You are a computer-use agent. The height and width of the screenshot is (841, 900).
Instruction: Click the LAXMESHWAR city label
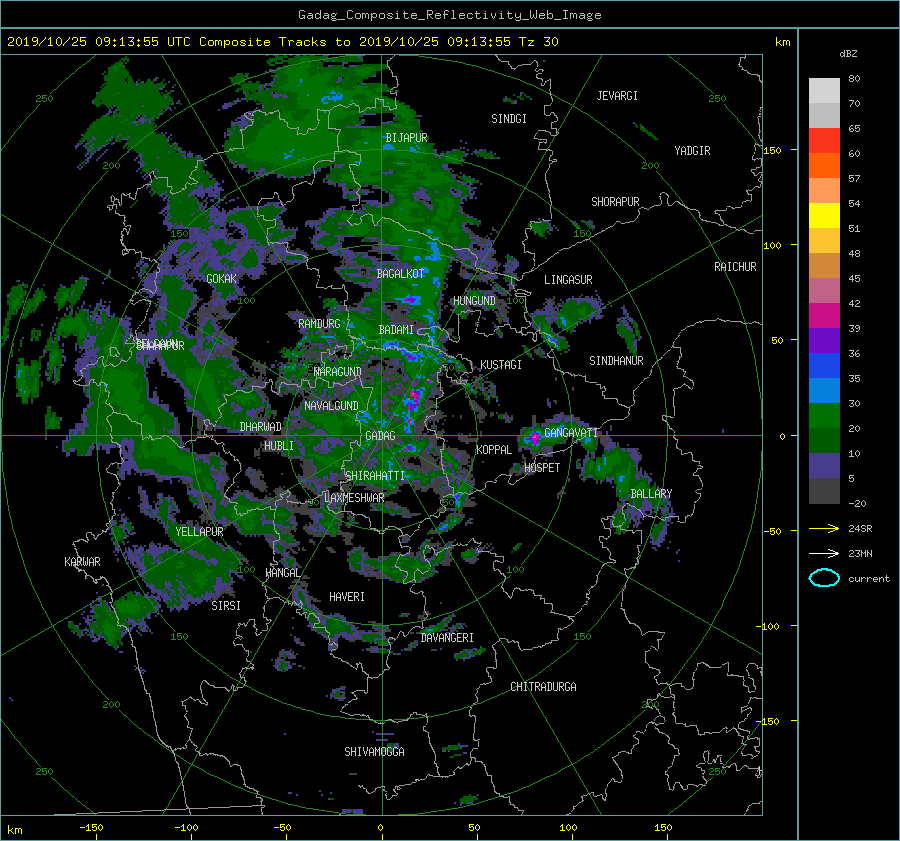click(x=354, y=498)
